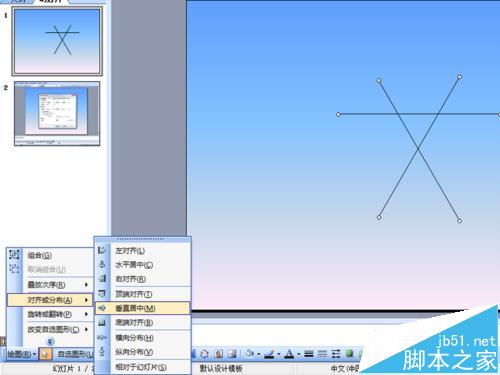
Task: Insert a diagram via the cycle icon
Action: 204,354
